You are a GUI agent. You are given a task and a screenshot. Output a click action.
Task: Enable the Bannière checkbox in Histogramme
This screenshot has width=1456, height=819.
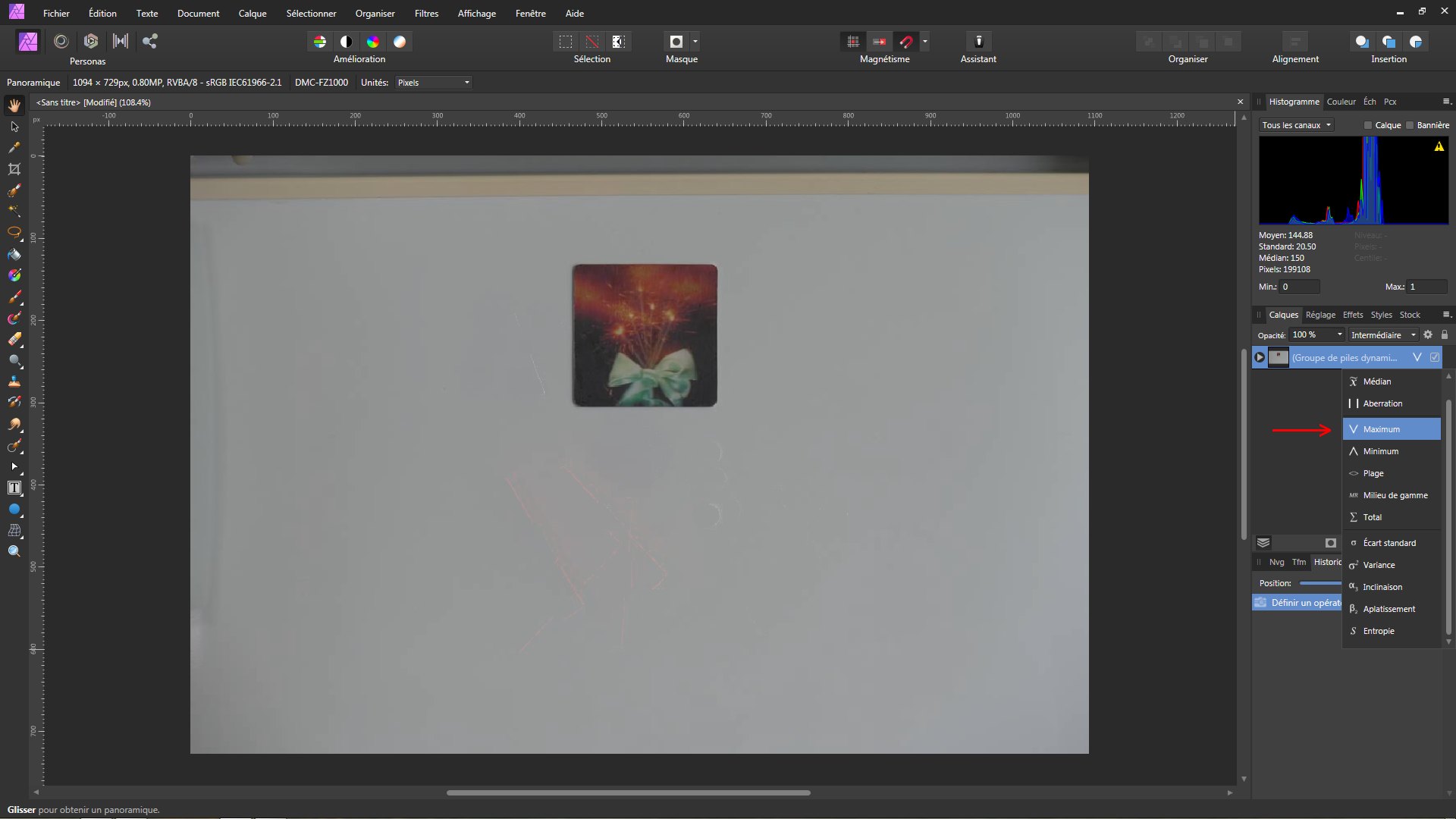[1410, 125]
